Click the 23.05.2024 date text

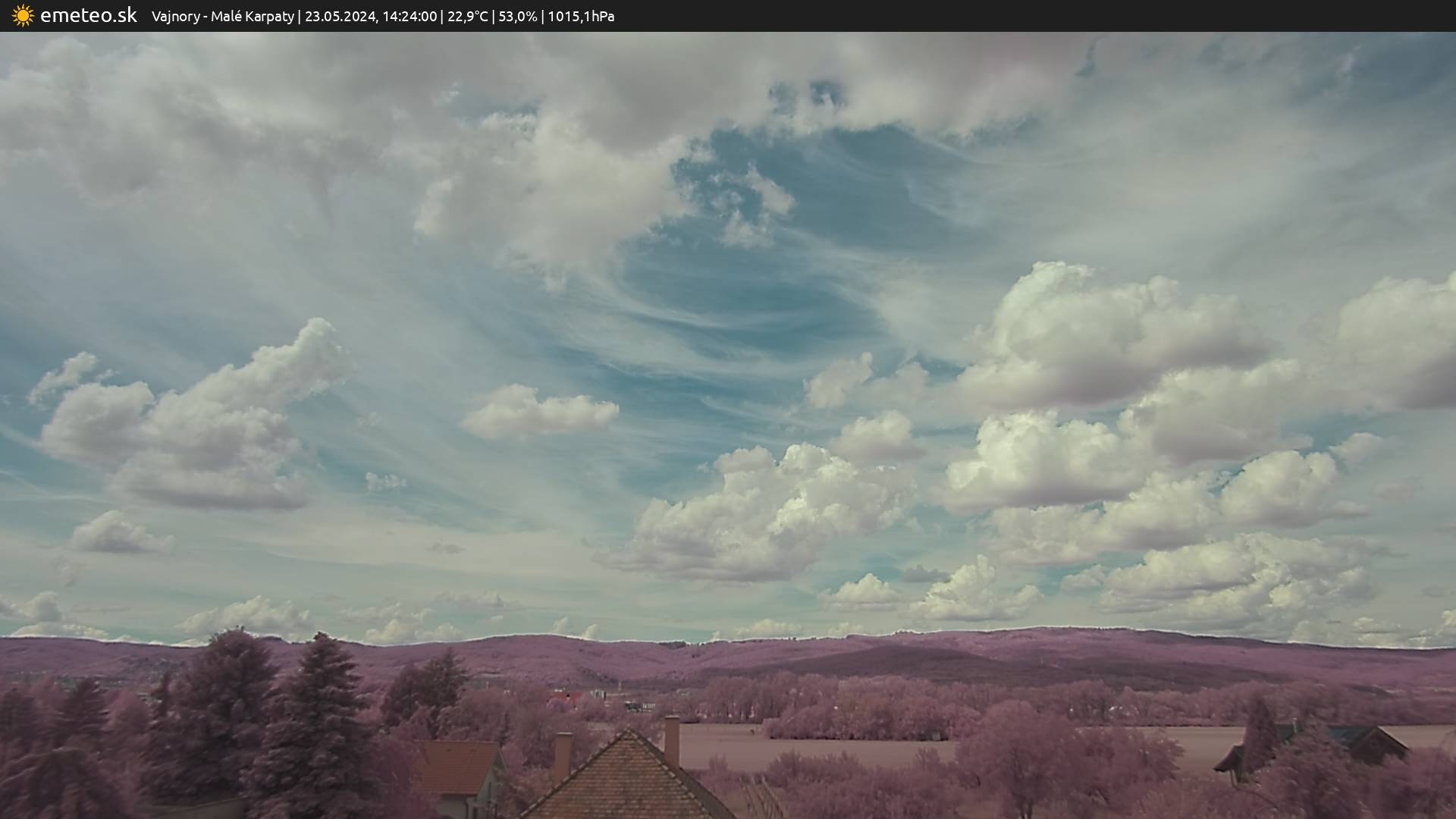[340, 17]
